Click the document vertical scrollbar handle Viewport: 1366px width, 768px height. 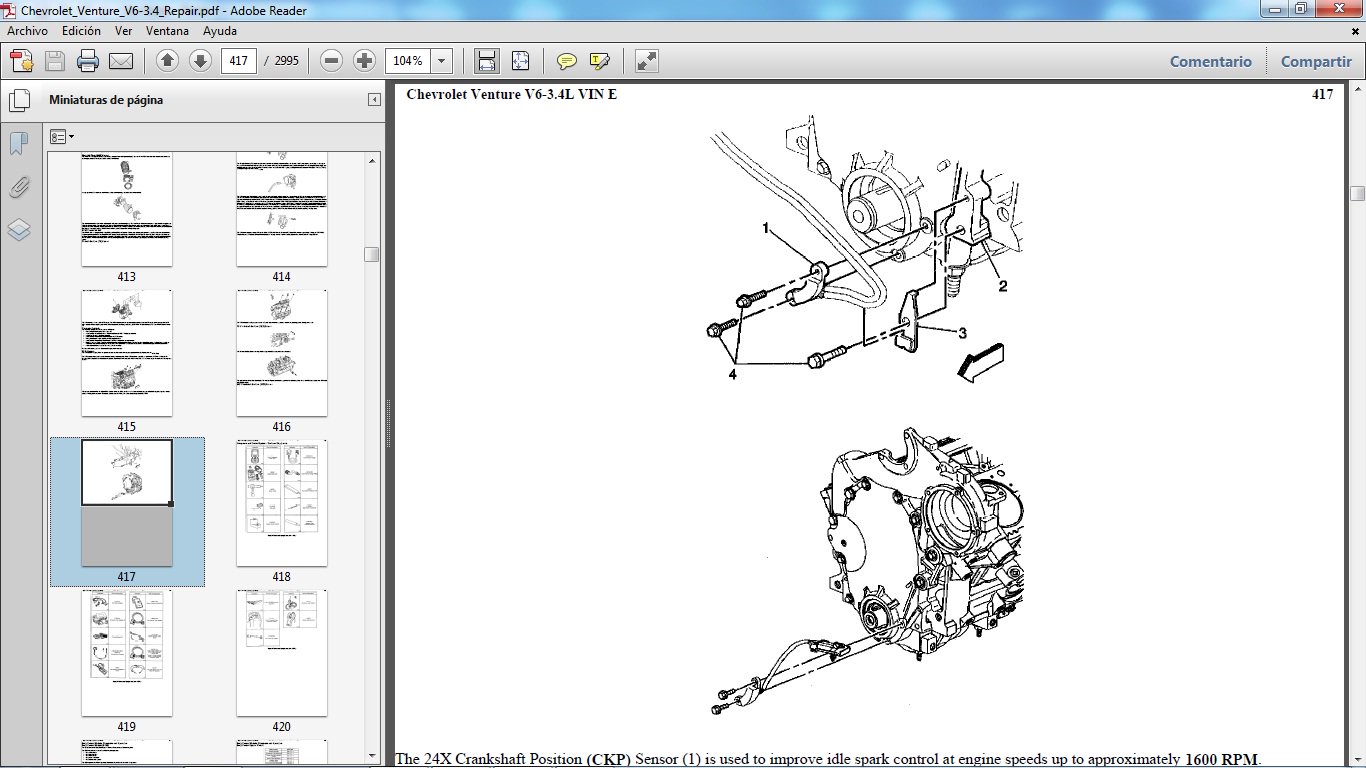point(1357,193)
